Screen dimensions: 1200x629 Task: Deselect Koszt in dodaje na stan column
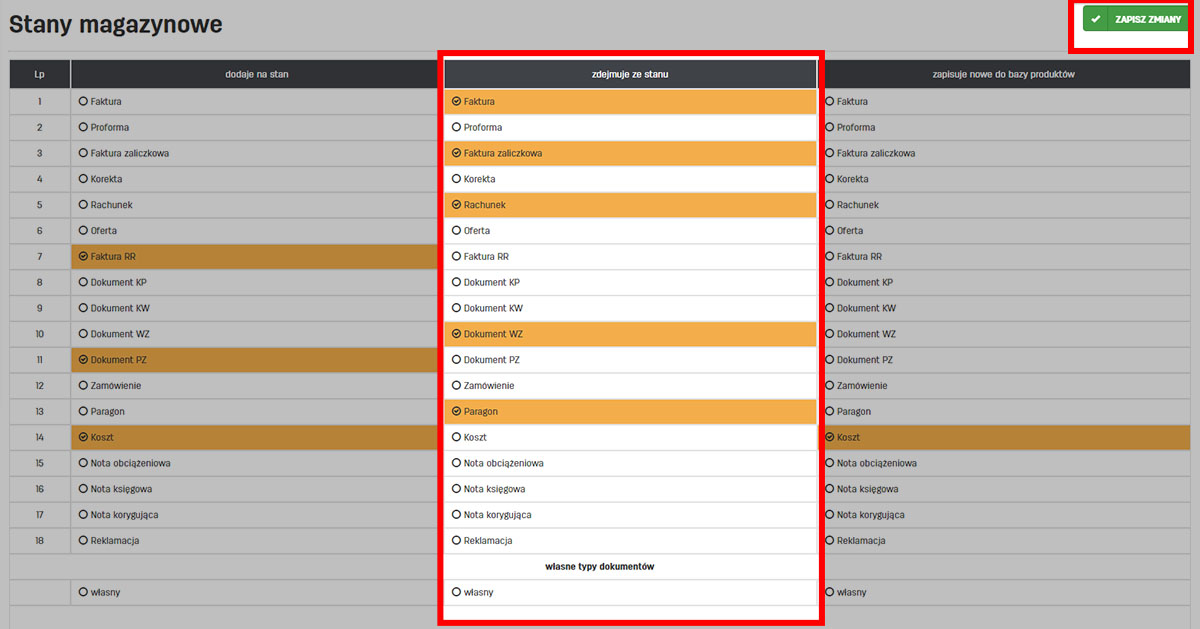83,437
